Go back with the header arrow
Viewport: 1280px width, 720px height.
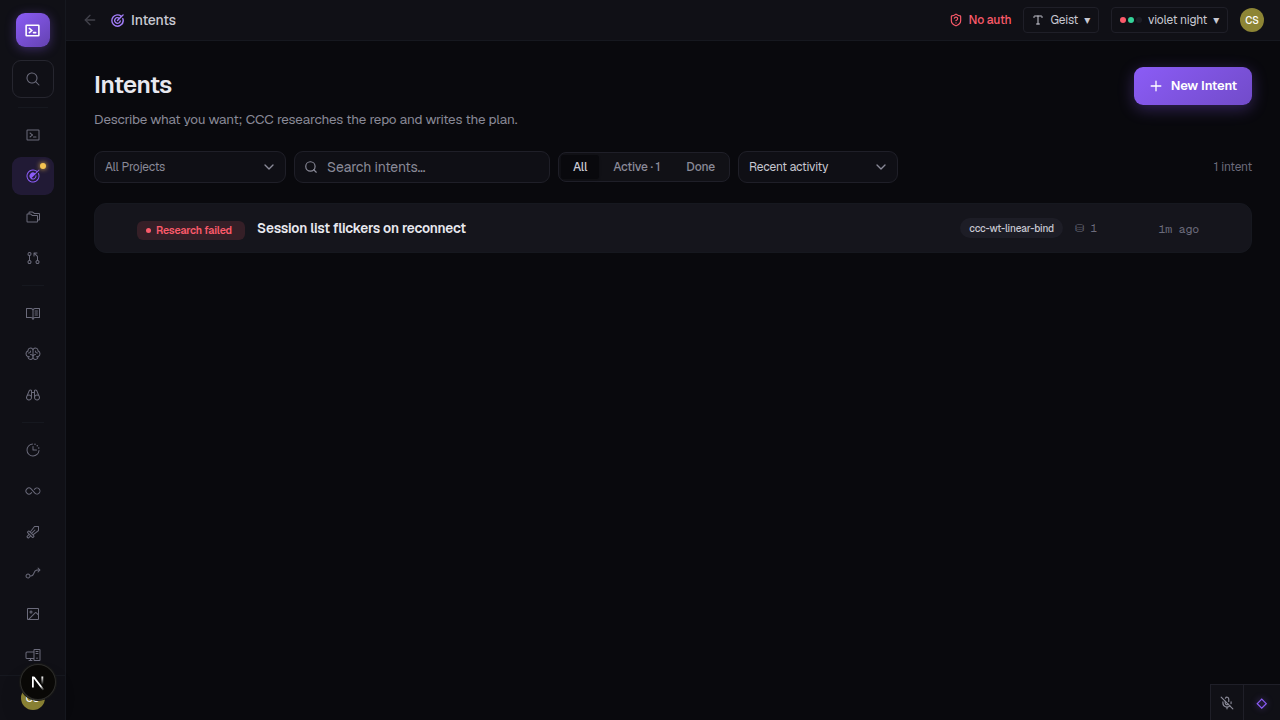point(90,20)
